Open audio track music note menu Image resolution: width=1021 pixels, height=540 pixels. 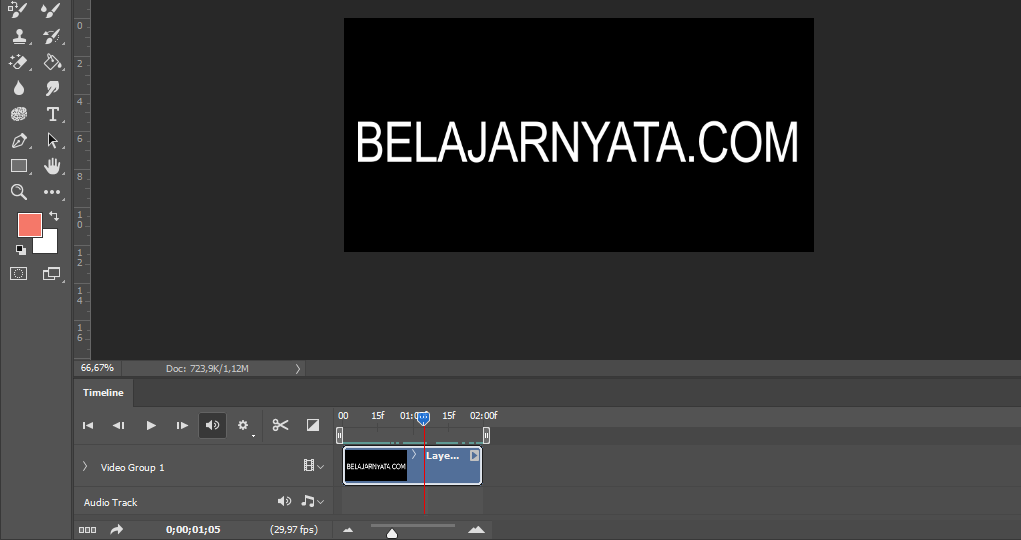tap(313, 502)
